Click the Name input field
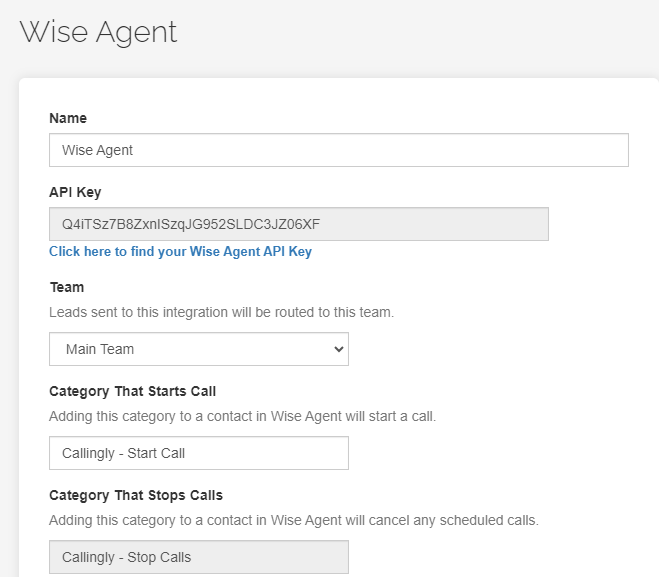This screenshot has height=577, width=659. pos(339,150)
